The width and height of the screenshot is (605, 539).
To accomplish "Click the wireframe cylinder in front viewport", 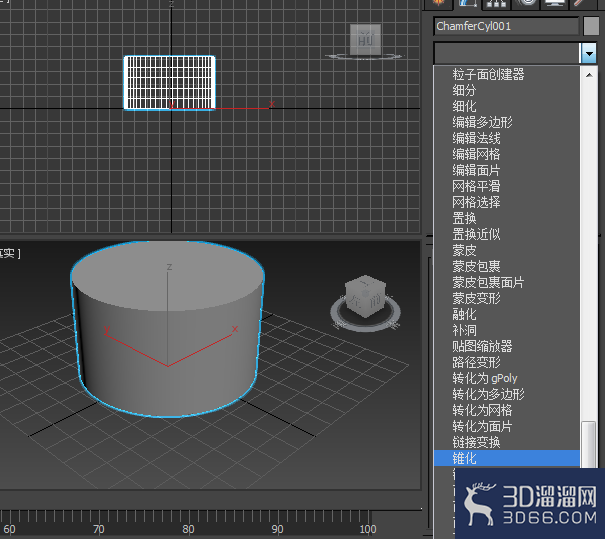I will pos(169,83).
